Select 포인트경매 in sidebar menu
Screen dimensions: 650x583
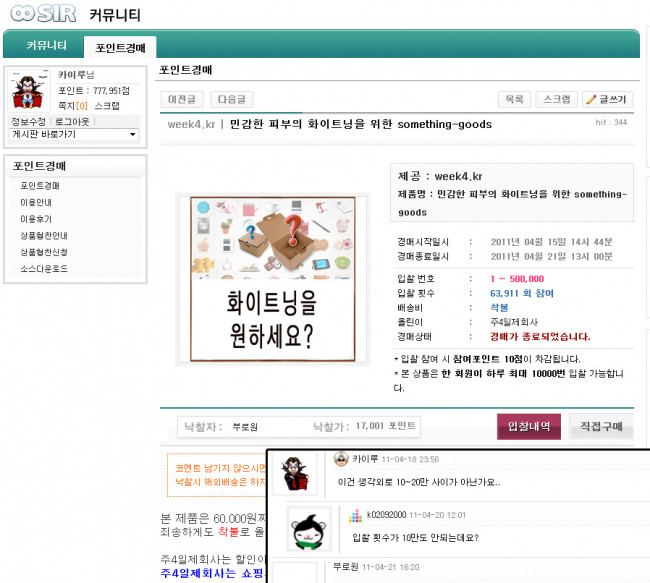coord(40,186)
